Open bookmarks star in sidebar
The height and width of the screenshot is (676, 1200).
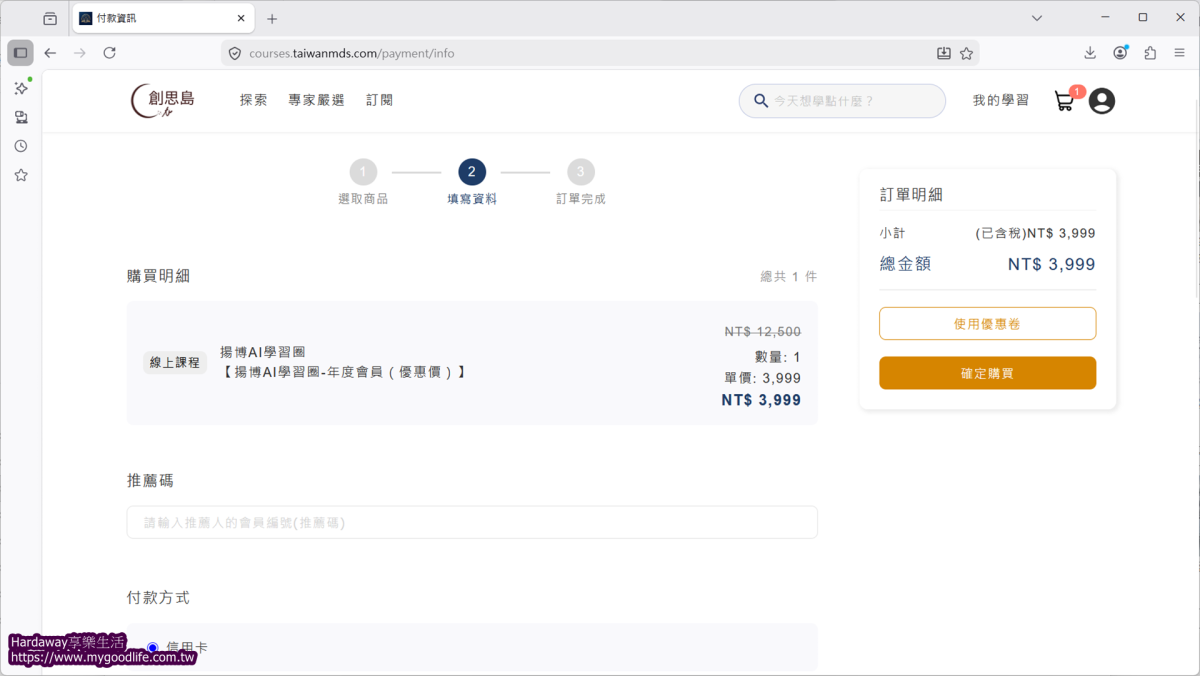click(20, 175)
